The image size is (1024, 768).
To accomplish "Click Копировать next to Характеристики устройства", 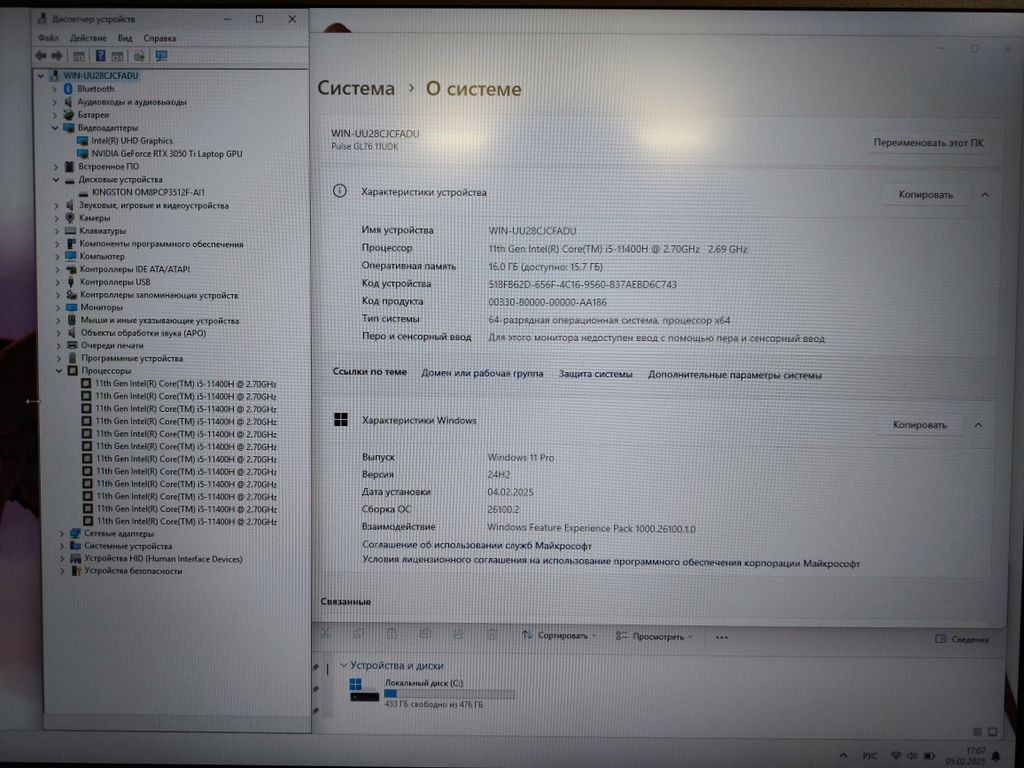I will (x=925, y=195).
